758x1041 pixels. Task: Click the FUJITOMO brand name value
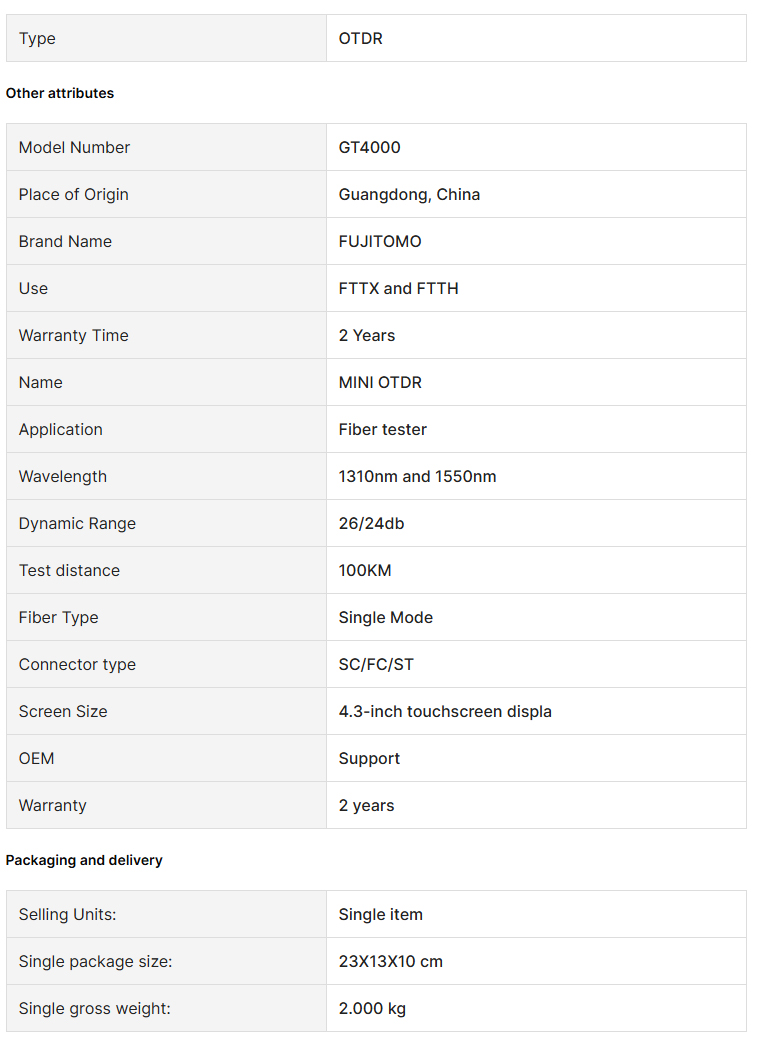(380, 242)
